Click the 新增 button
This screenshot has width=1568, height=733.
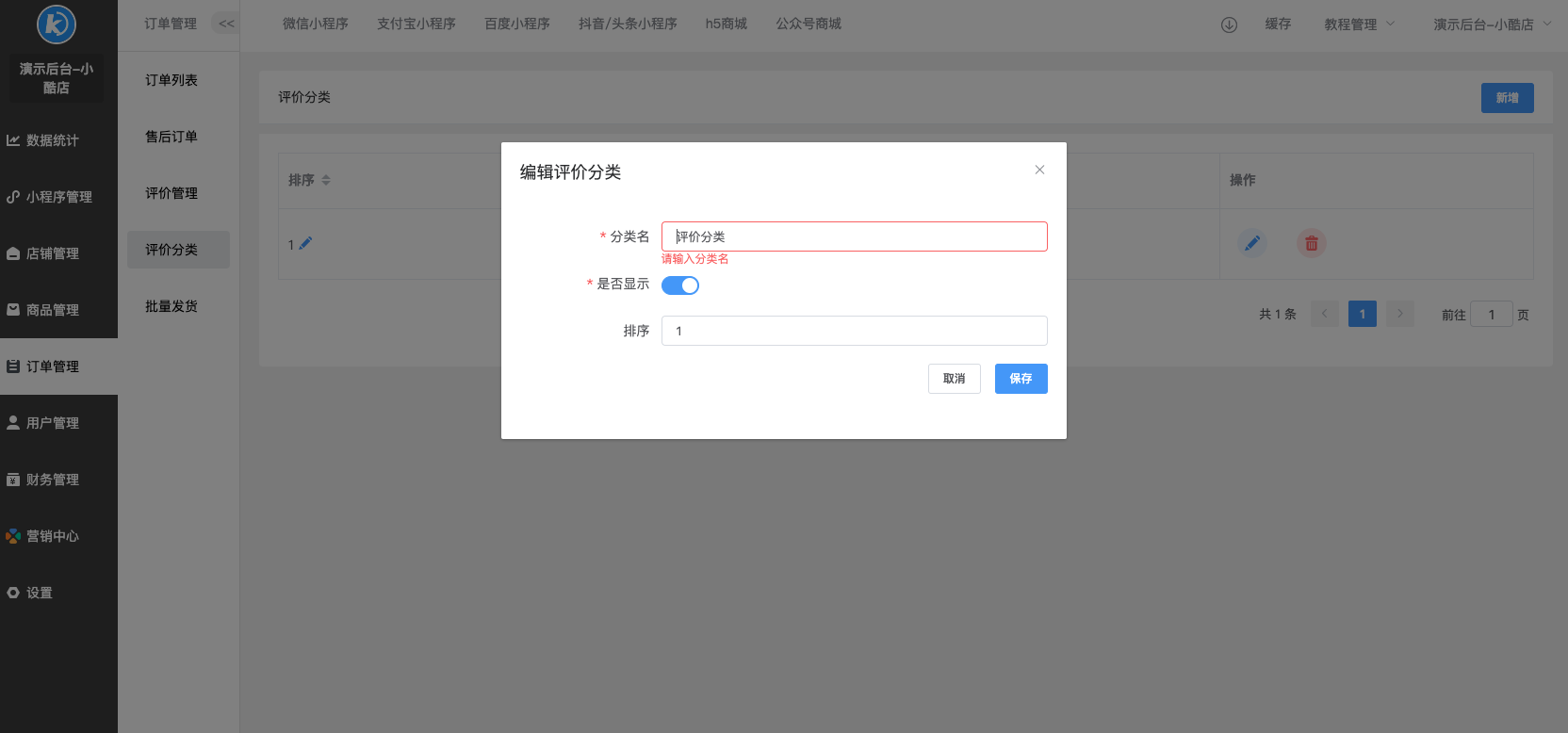click(x=1507, y=98)
